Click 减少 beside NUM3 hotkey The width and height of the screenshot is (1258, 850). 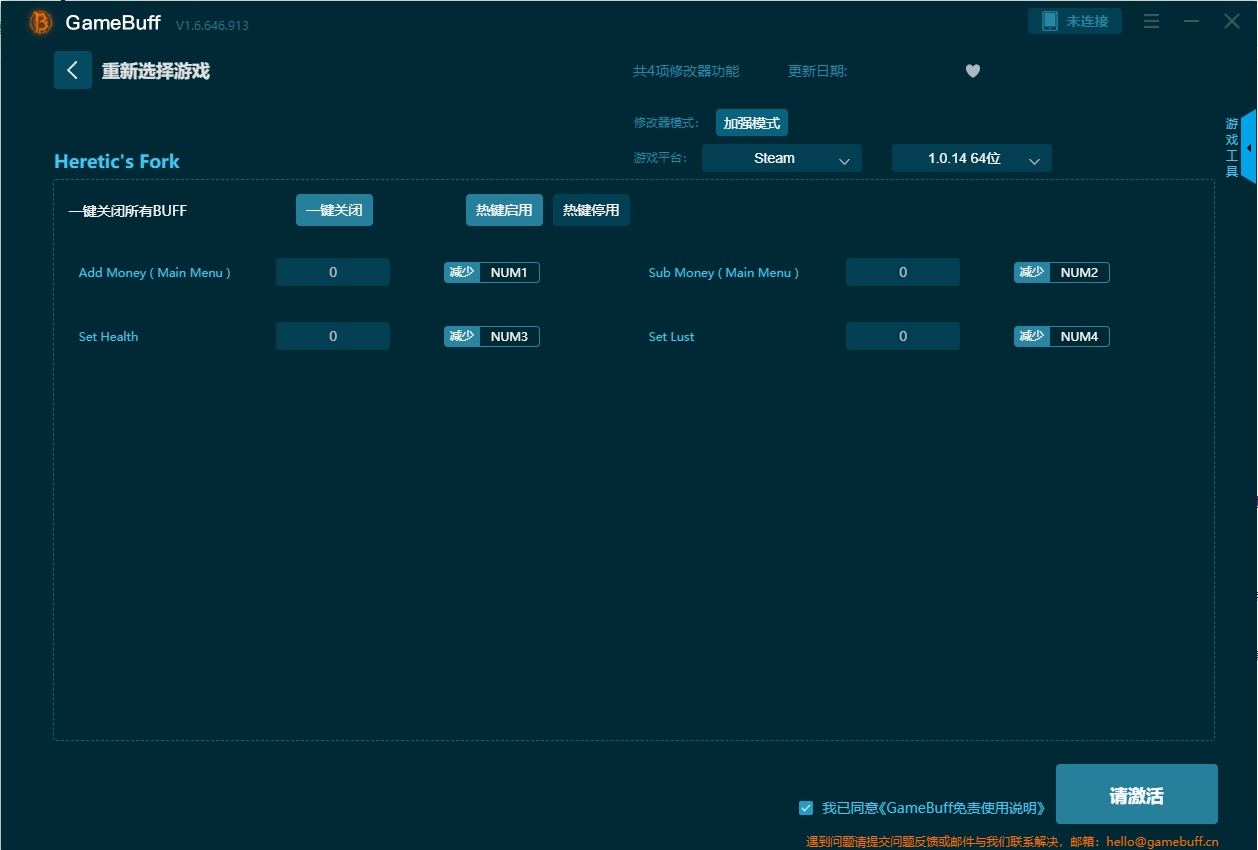(x=462, y=336)
